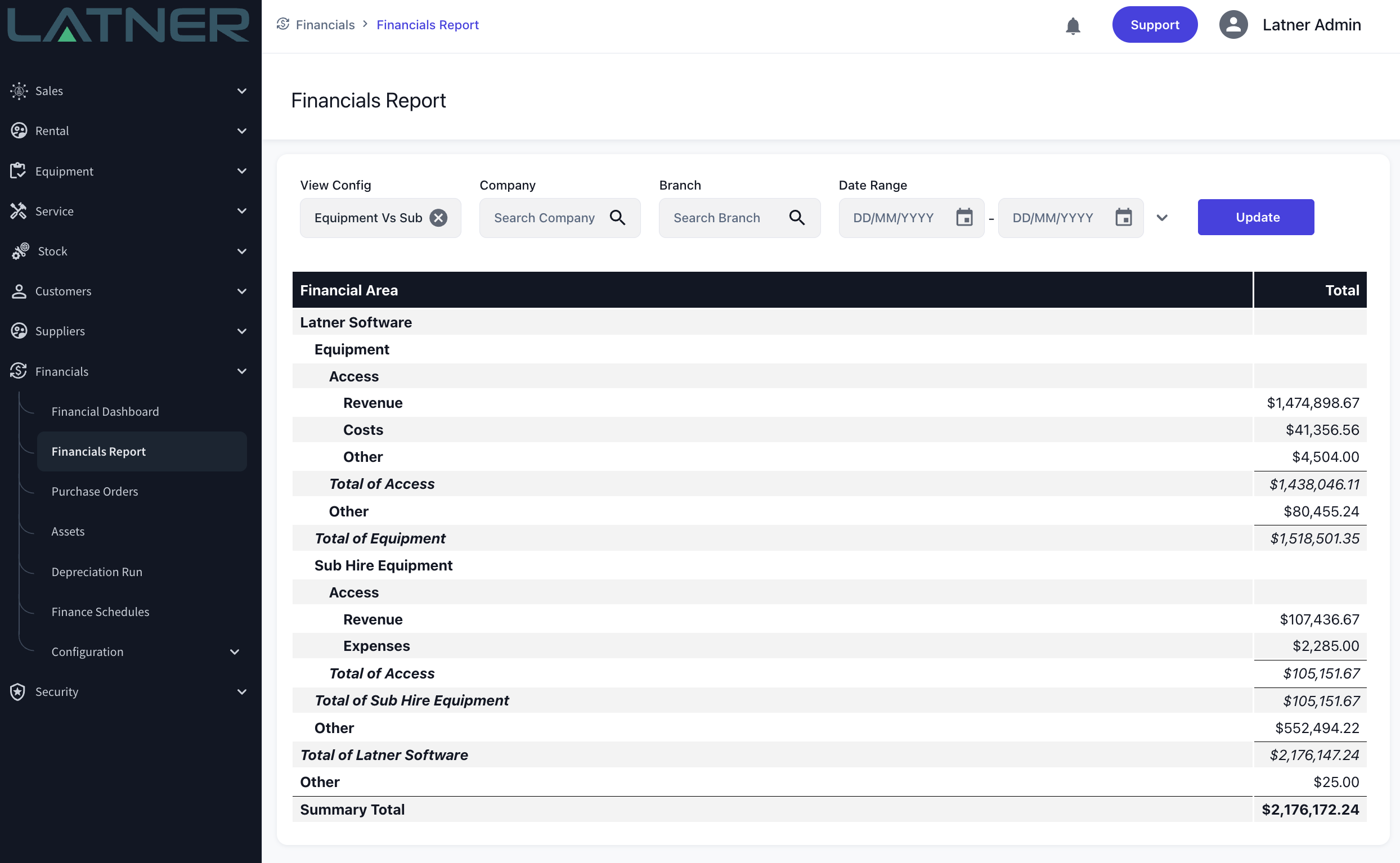Open the start date calendar picker

[x=964, y=218]
